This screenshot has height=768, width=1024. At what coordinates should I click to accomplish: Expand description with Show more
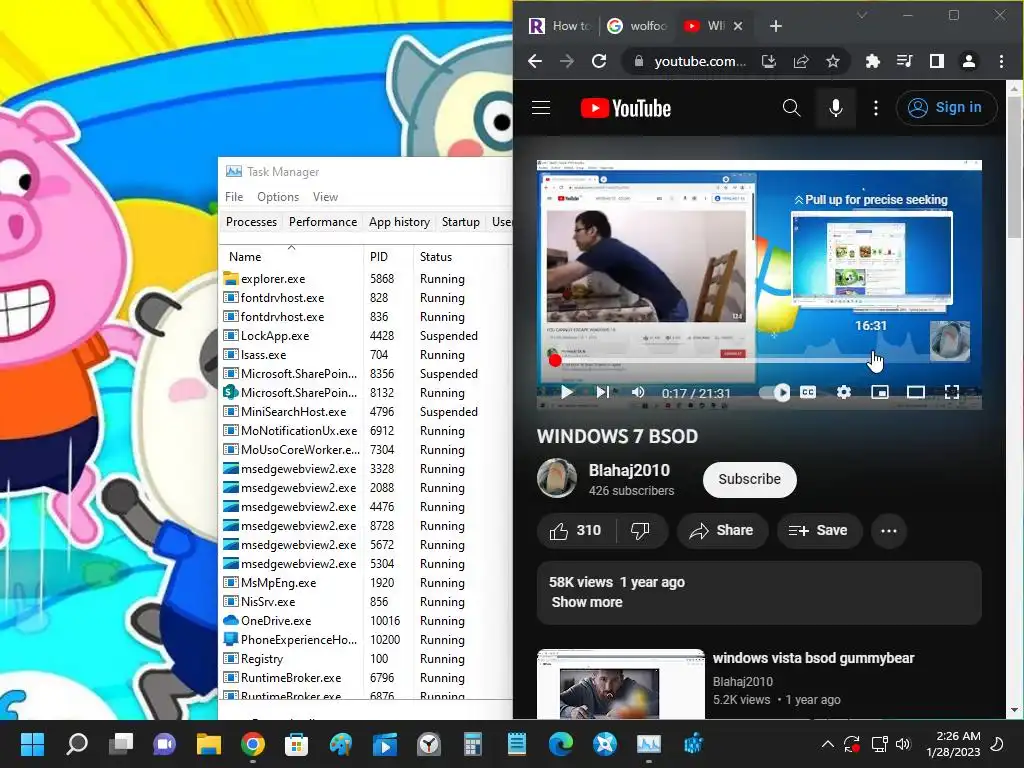[x=586, y=602]
